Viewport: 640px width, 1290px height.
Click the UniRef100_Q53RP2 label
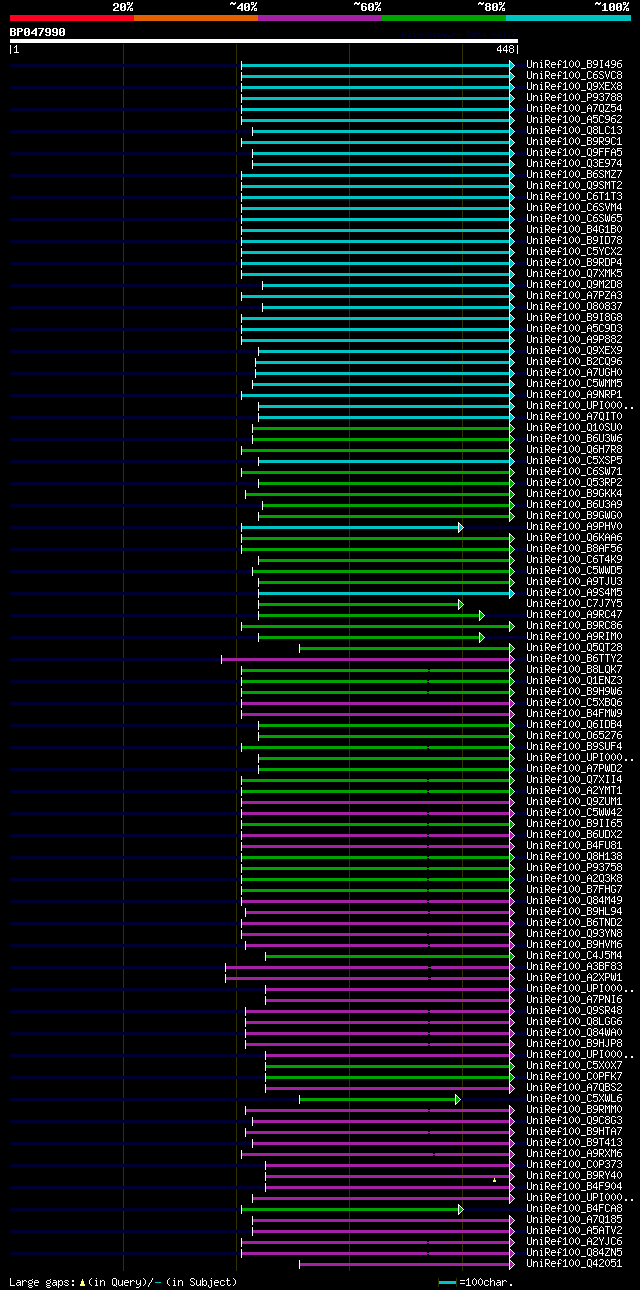point(574,482)
